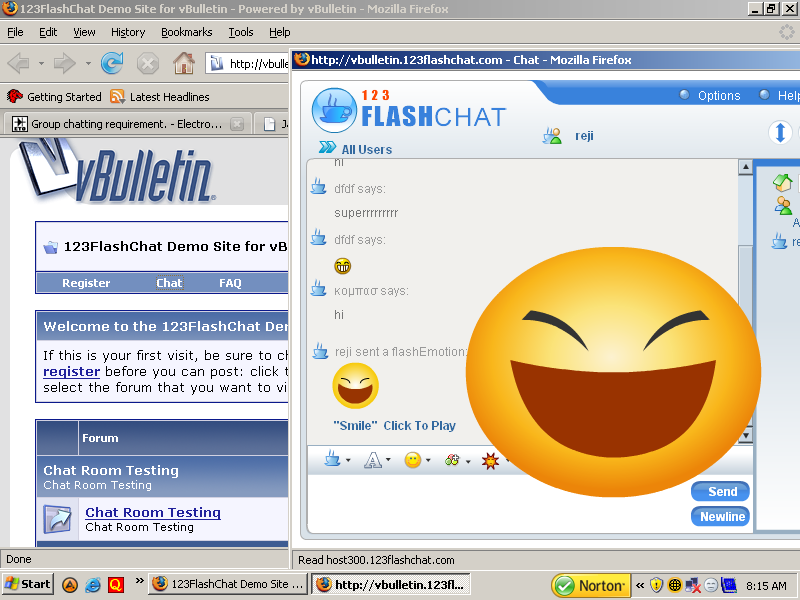Viewport: 800px width, 600px height.
Task: Click the Send button
Action: (720, 491)
